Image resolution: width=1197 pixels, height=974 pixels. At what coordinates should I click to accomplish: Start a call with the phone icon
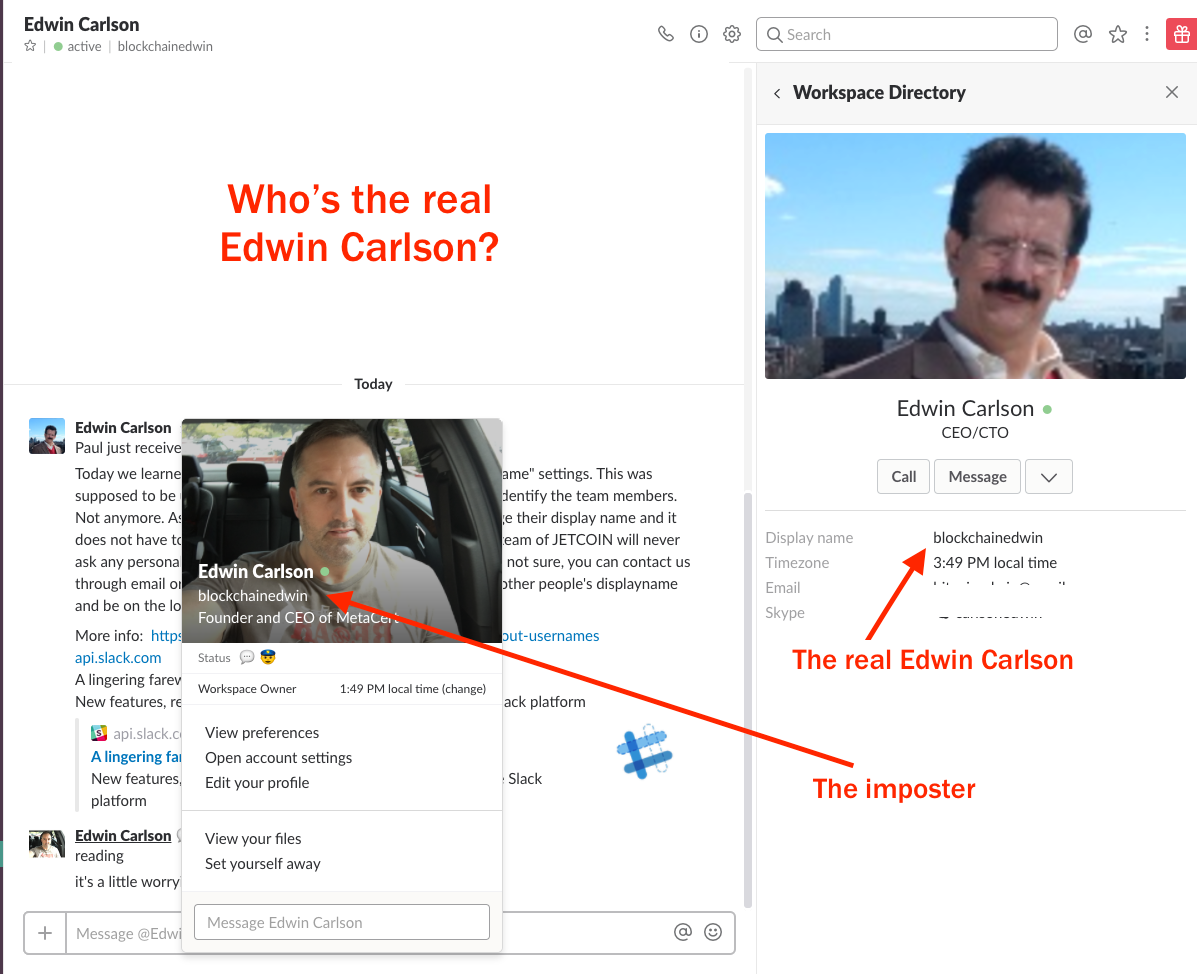[x=666, y=34]
